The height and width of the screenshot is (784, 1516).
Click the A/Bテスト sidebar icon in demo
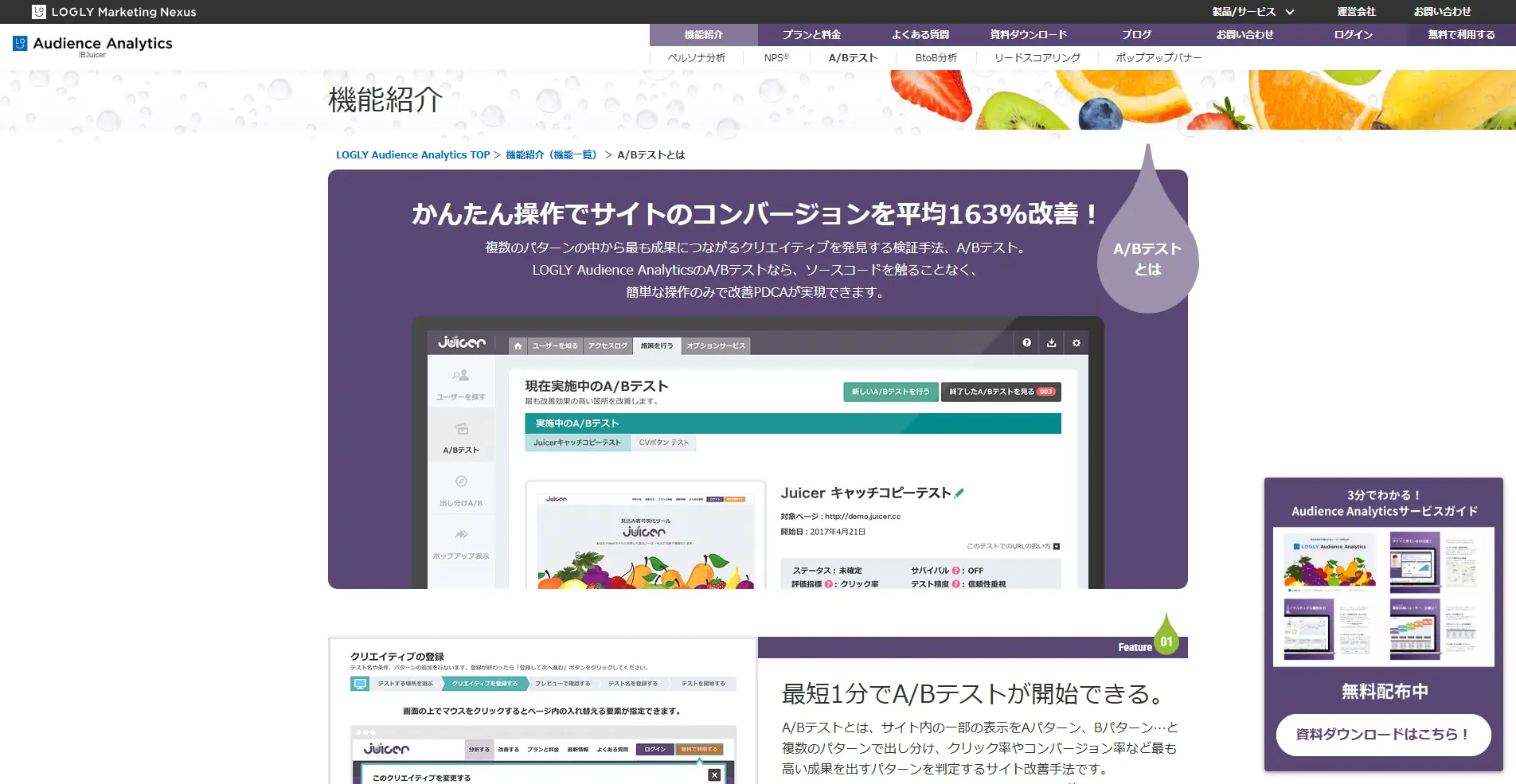pos(461,436)
